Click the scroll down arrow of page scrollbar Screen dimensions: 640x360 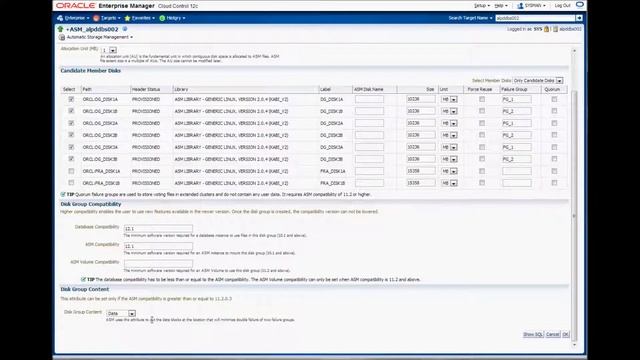click(x=574, y=345)
